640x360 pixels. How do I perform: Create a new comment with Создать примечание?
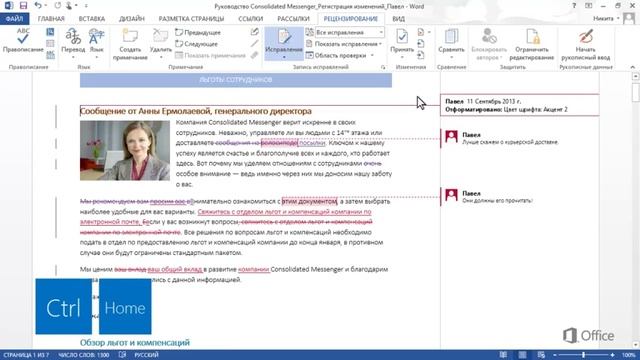130,44
